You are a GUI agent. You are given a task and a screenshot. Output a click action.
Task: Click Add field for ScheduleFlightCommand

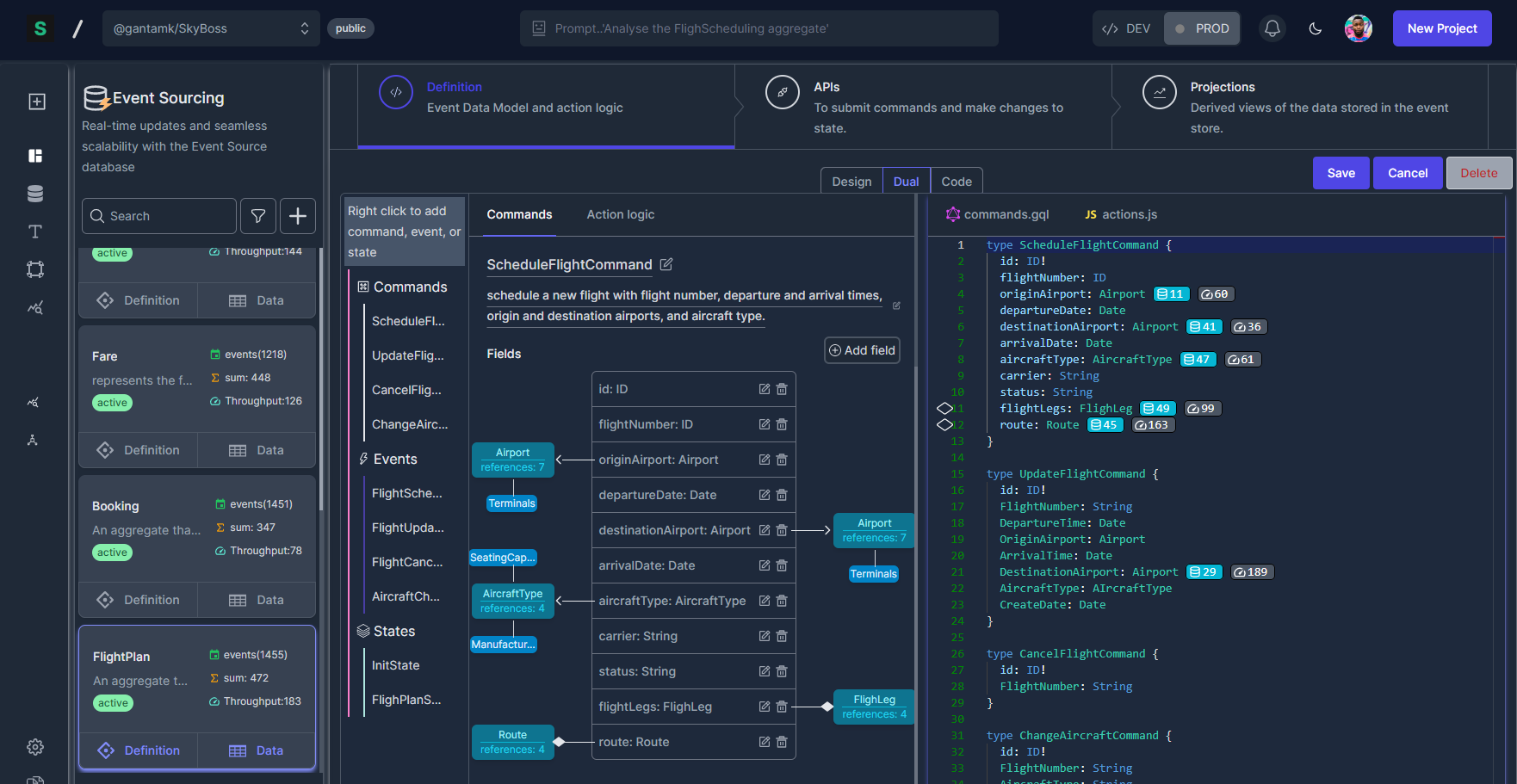pos(861,350)
